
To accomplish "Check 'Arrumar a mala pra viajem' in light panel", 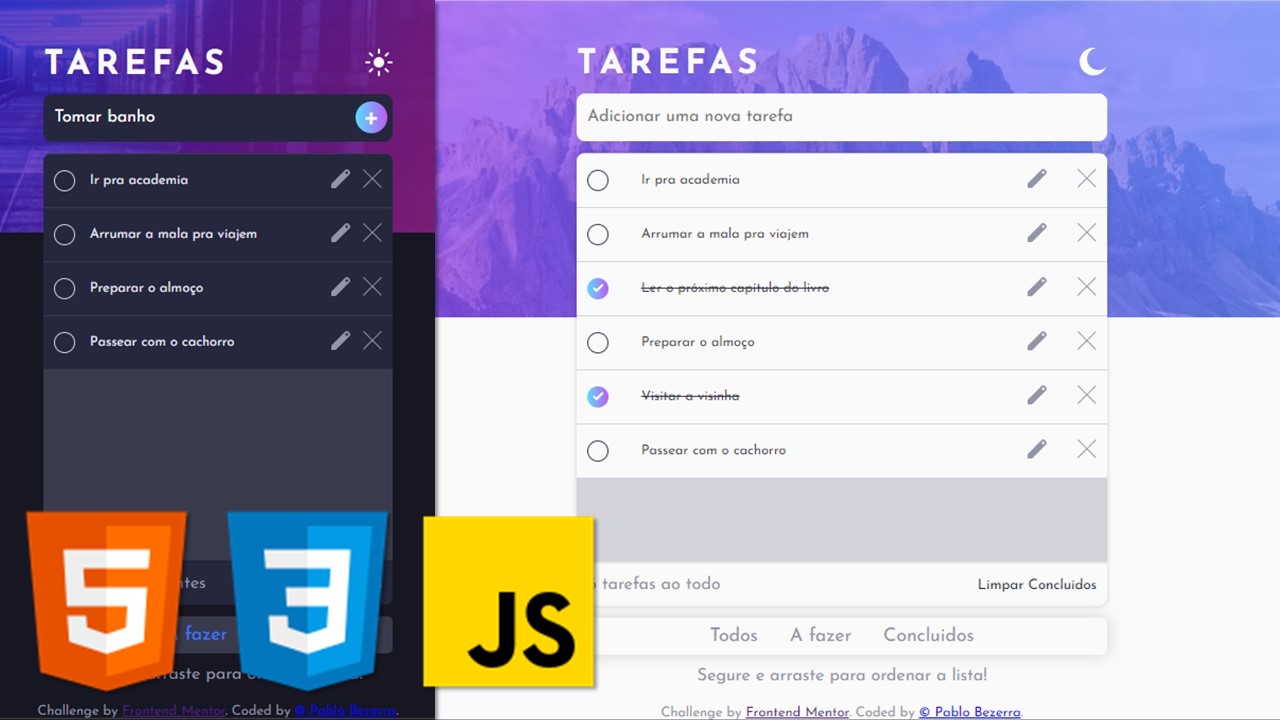I will point(598,235).
